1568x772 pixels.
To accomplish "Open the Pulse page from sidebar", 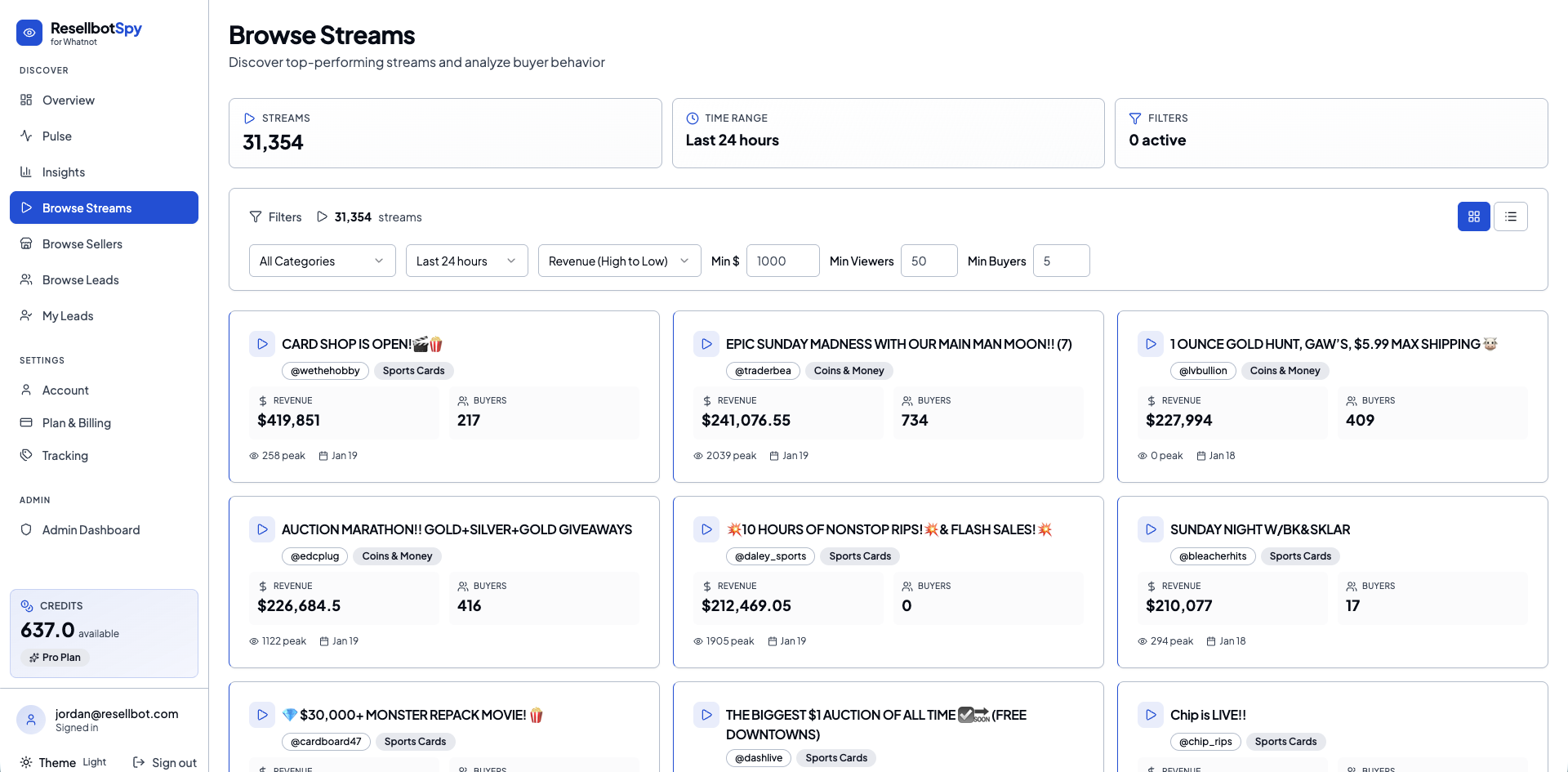I will tap(57, 136).
